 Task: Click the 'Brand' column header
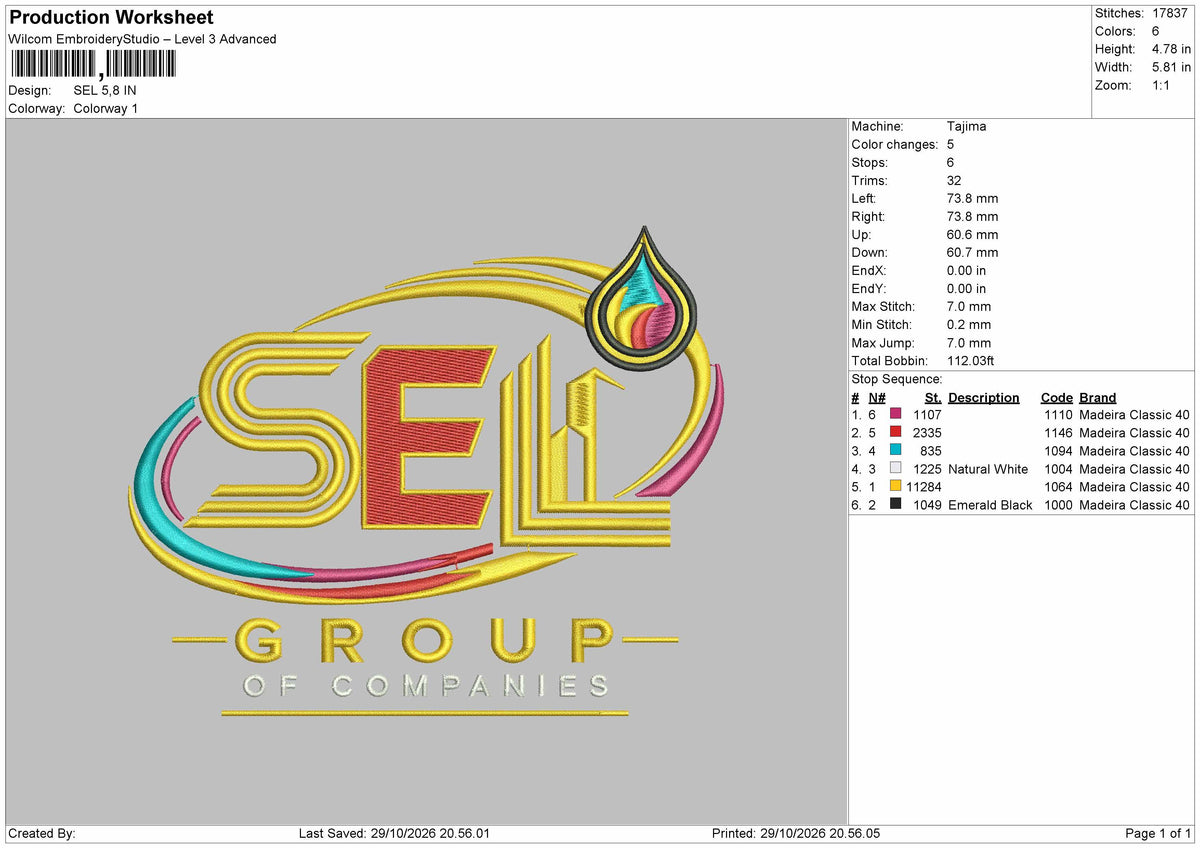(1098, 398)
